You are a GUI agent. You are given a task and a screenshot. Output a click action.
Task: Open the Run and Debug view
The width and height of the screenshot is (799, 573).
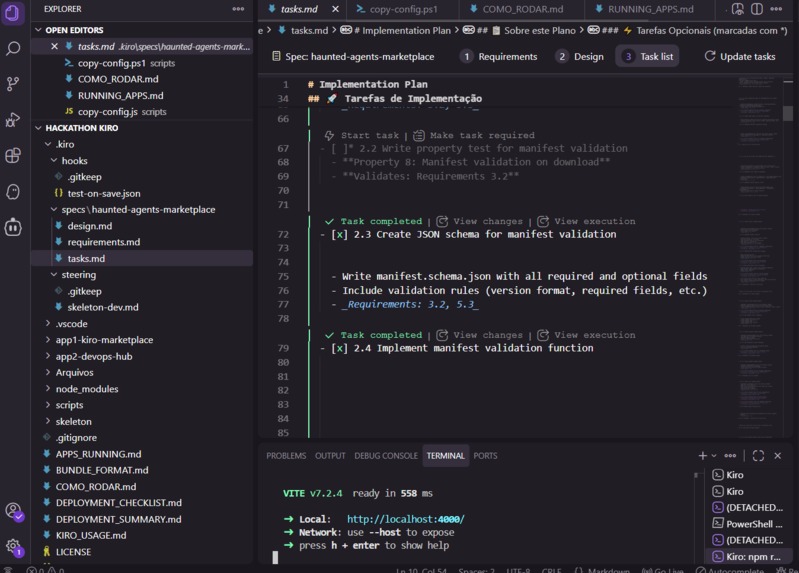13,120
